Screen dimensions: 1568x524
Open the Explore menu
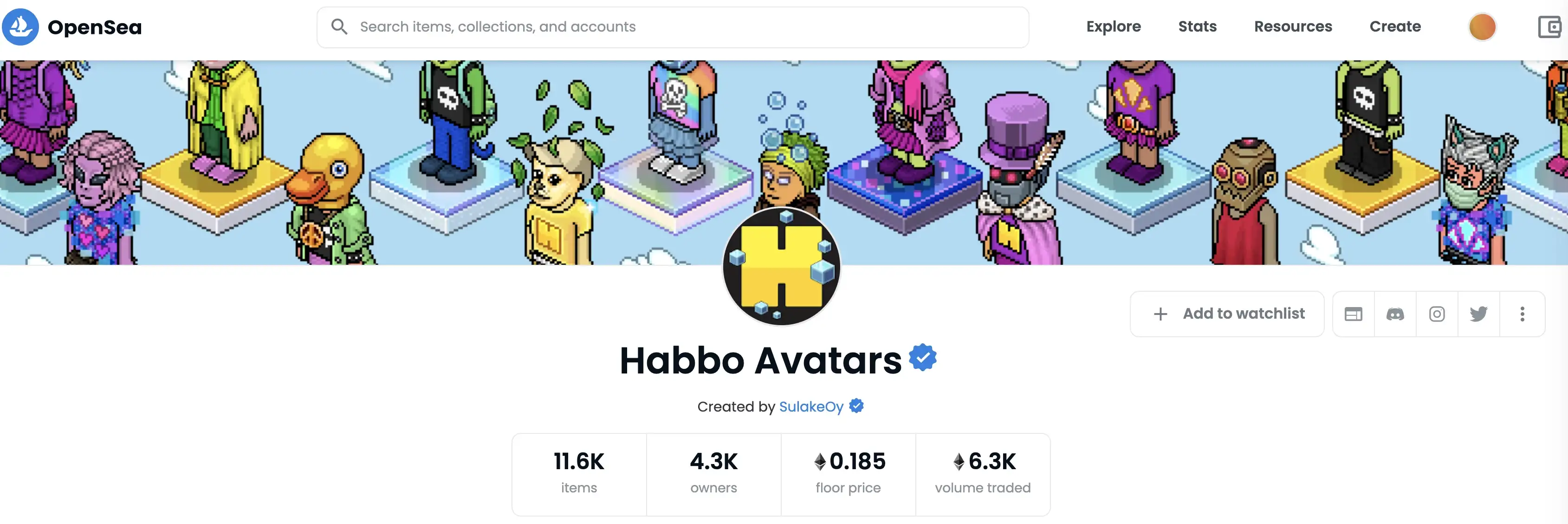[1113, 27]
